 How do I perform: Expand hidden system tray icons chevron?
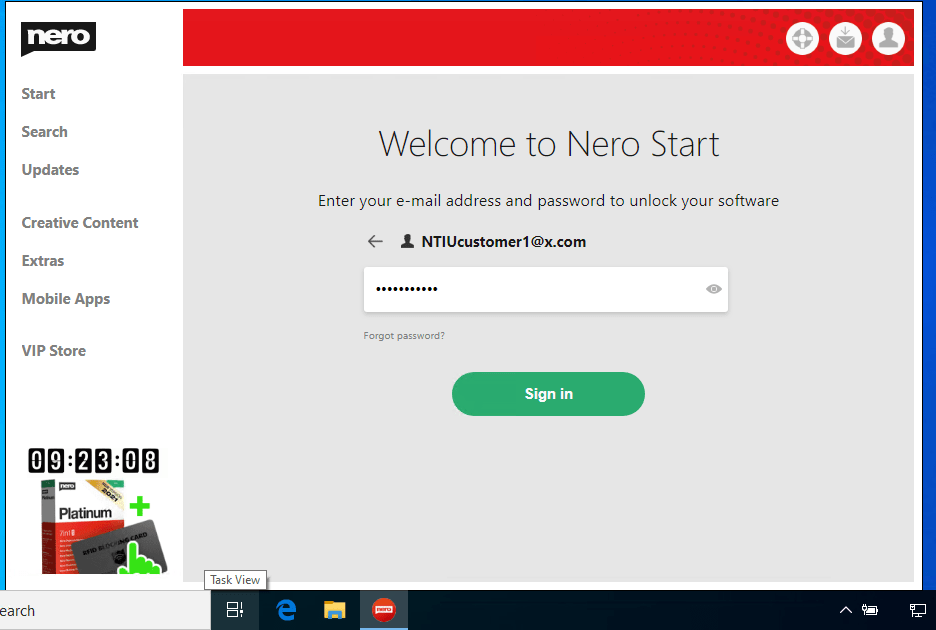click(845, 610)
